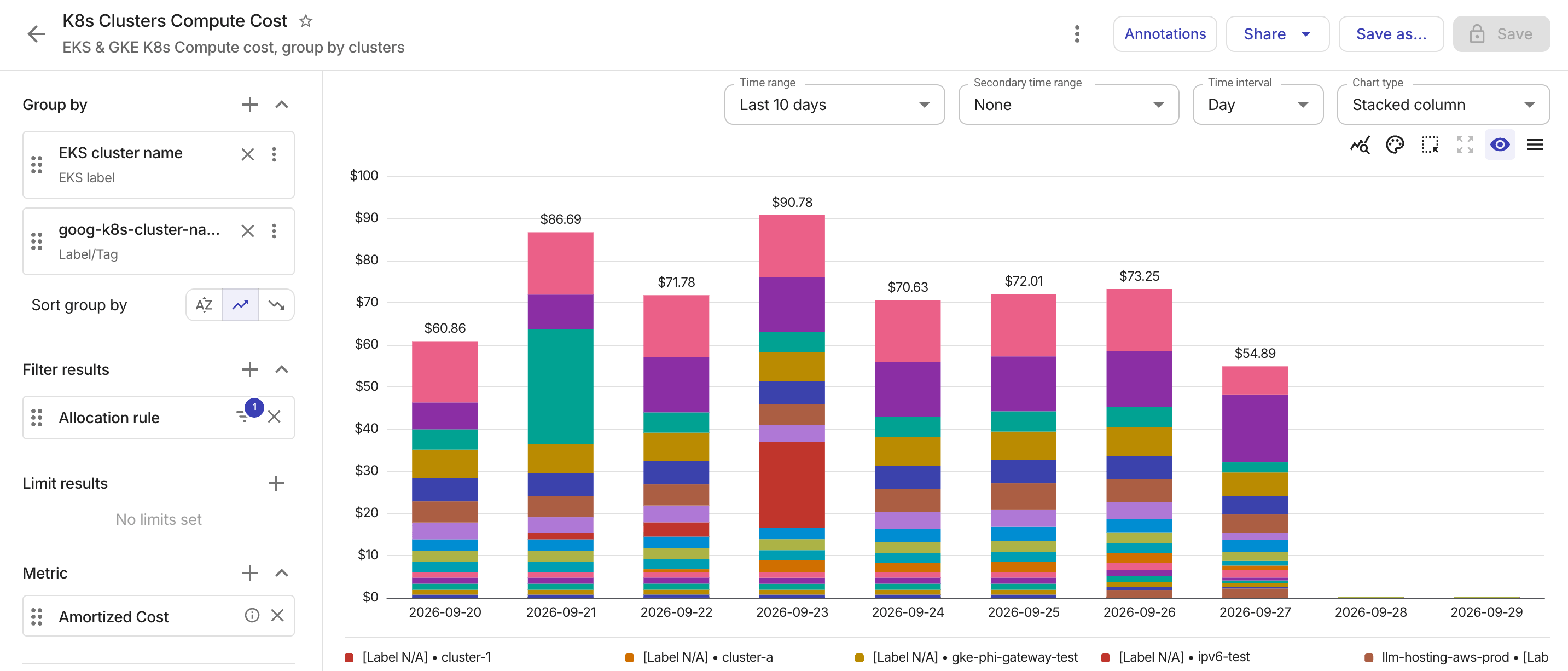Collapse the Group by section
Viewport: 1568px width, 671px height.
coord(281,105)
